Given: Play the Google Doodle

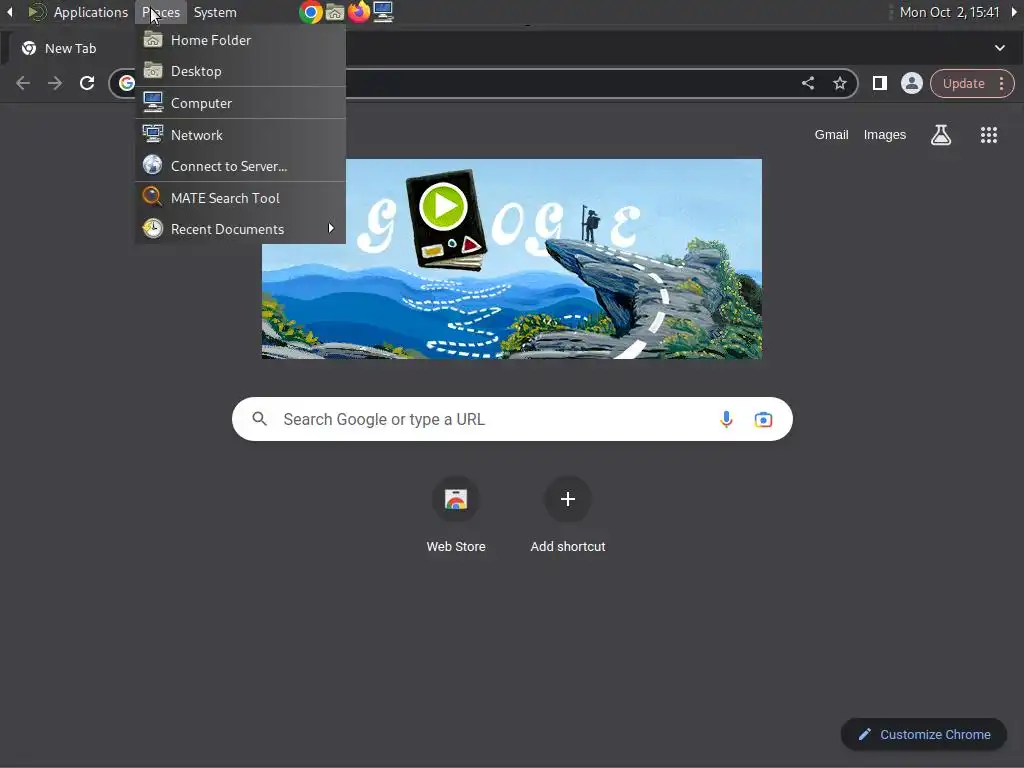Looking at the screenshot, I should click(x=443, y=206).
